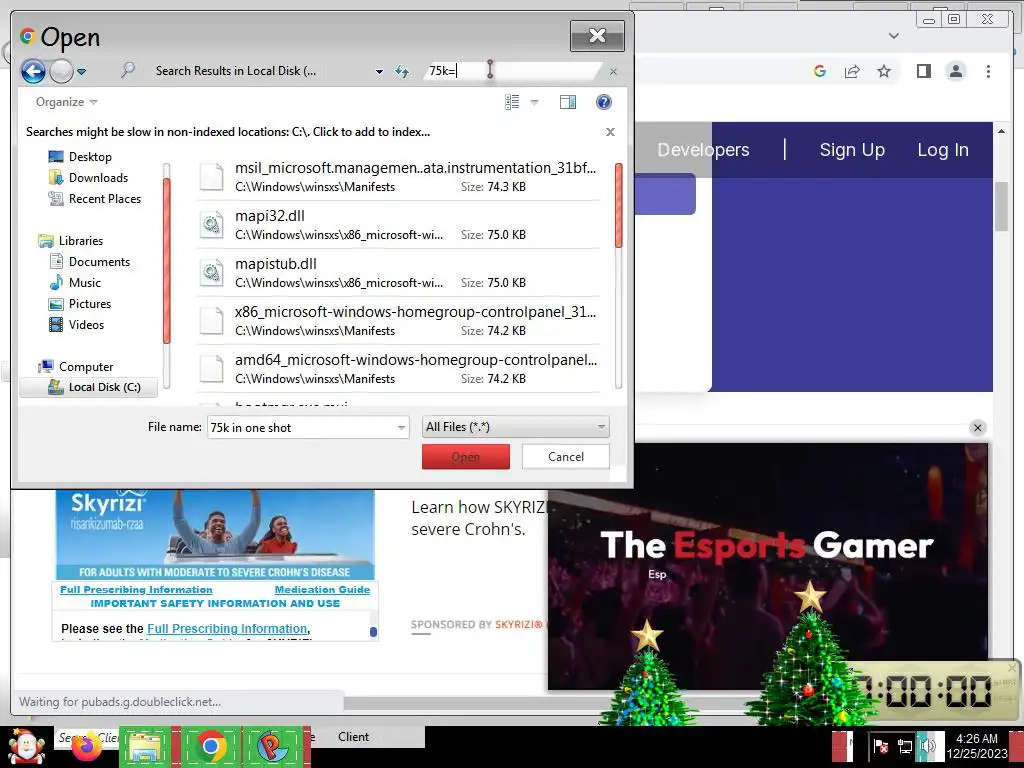Select Libraries in the navigation pane
Viewport: 1024px width, 768px height.
pos(80,240)
